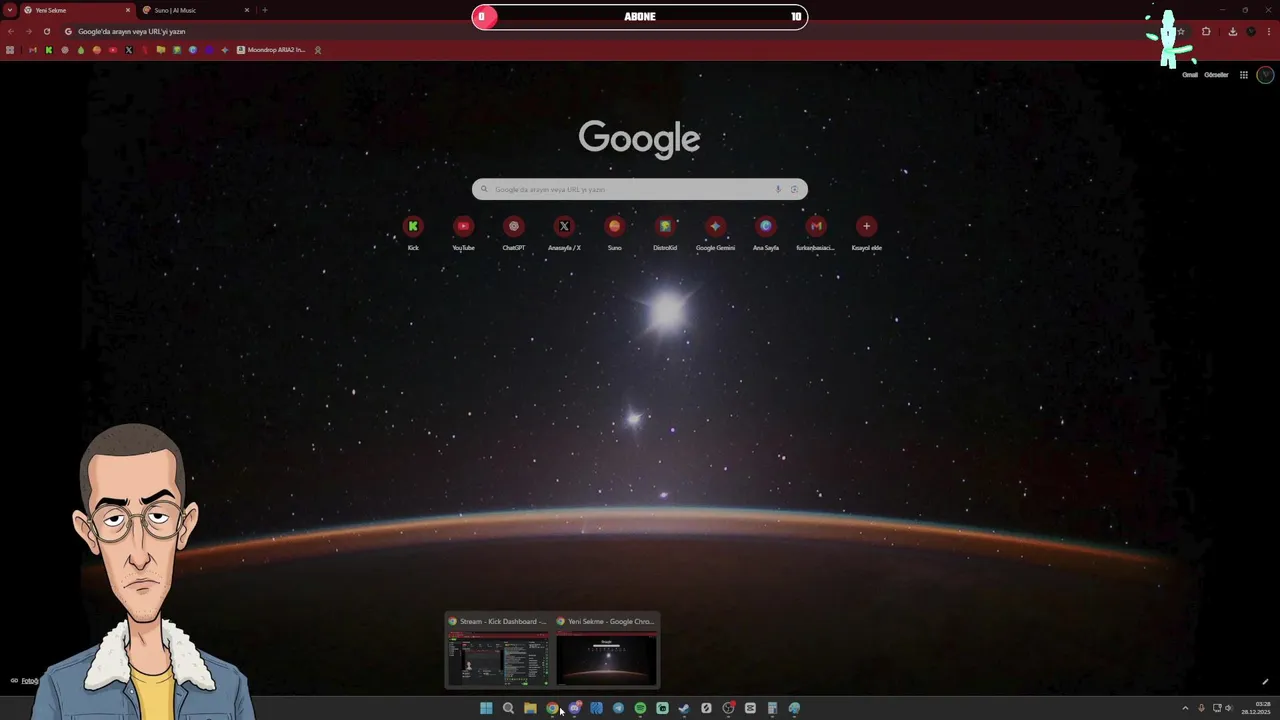Open the Kick bookmark icon

[x=48, y=50]
